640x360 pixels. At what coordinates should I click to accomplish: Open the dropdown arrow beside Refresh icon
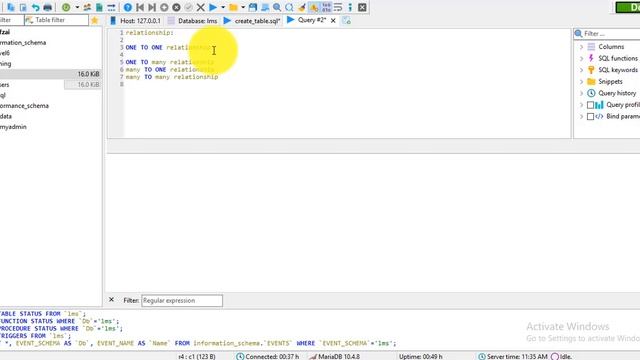(x=77, y=7)
